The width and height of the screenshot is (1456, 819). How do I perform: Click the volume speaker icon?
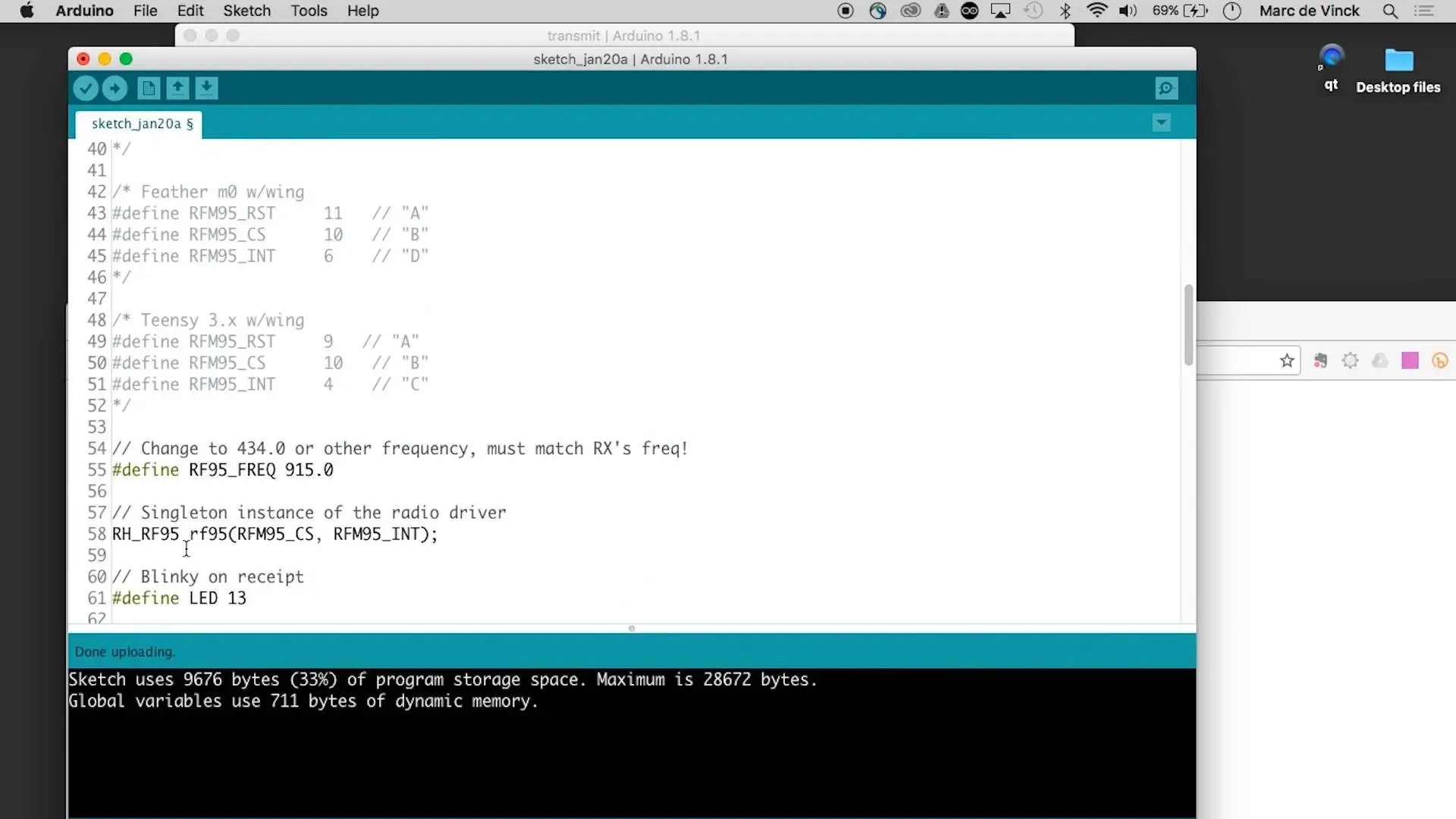click(x=1128, y=11)
